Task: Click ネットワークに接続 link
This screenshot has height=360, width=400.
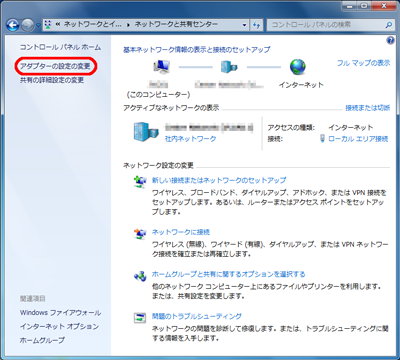Action: (181, 232)
